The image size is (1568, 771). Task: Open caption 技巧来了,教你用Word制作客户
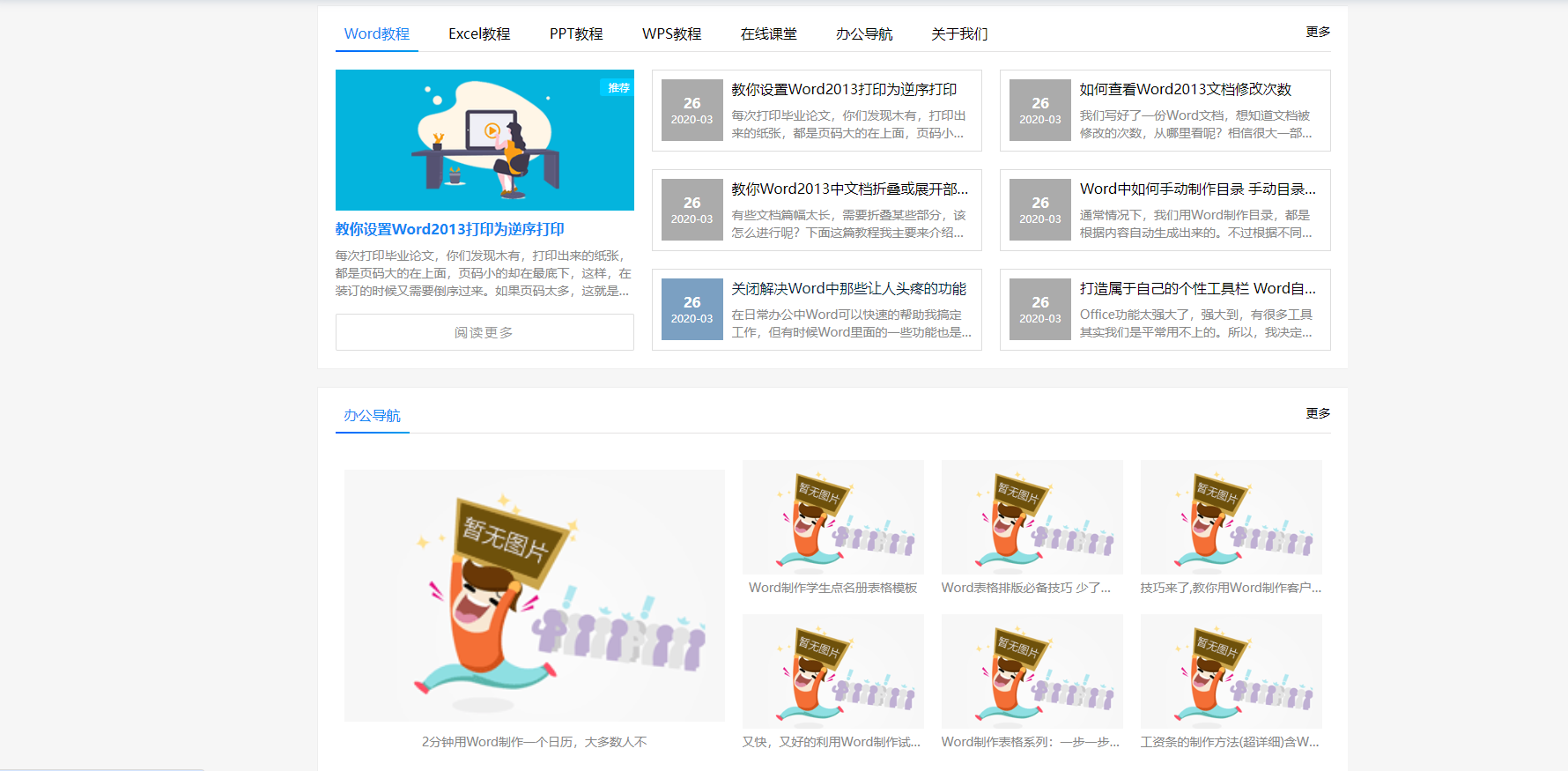point(1231,588)
